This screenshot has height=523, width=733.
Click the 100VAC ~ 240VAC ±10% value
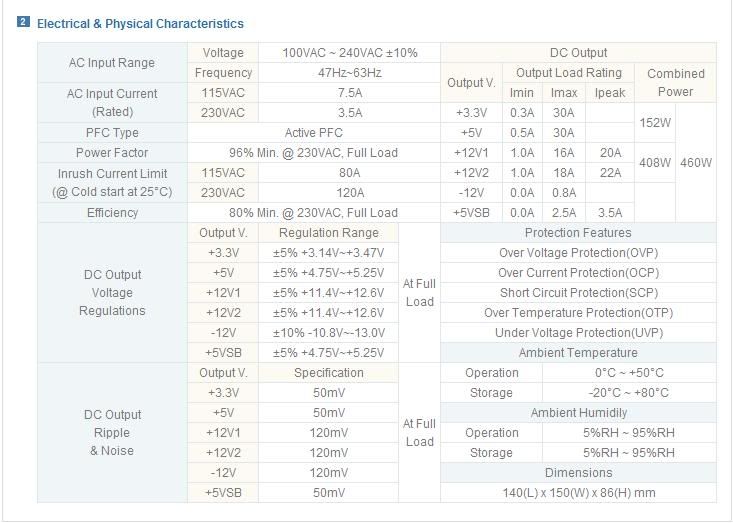[350, 53]
